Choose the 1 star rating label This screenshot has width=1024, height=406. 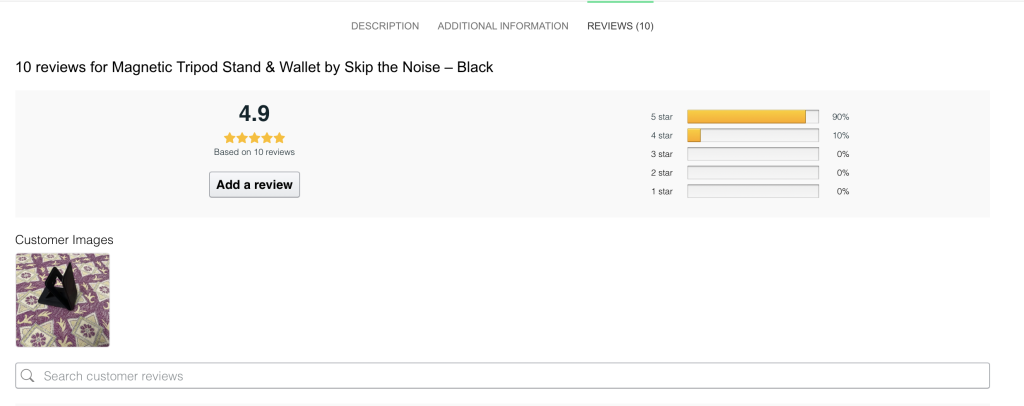(x=661, y=191)
